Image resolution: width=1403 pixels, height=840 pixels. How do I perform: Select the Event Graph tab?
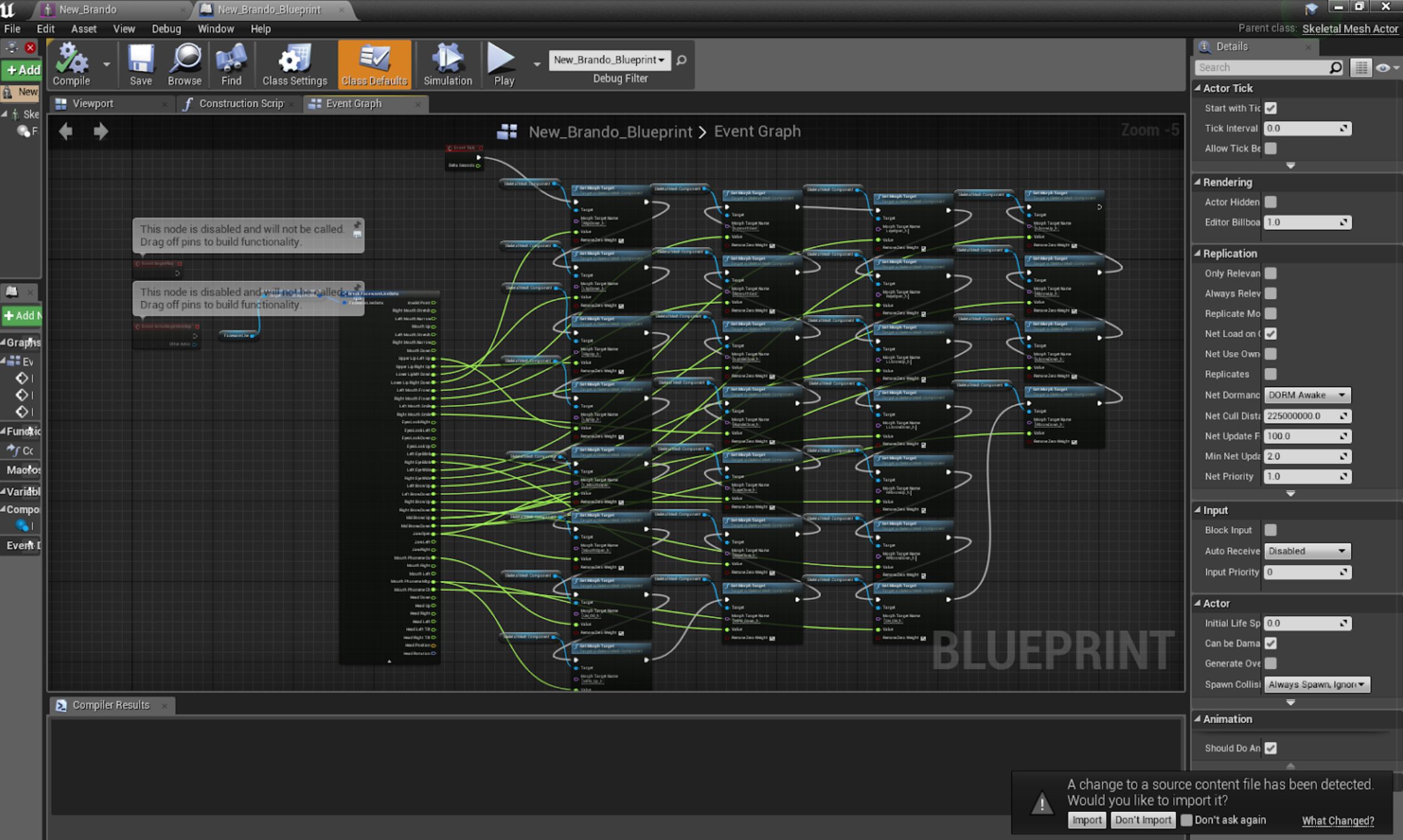354,103
